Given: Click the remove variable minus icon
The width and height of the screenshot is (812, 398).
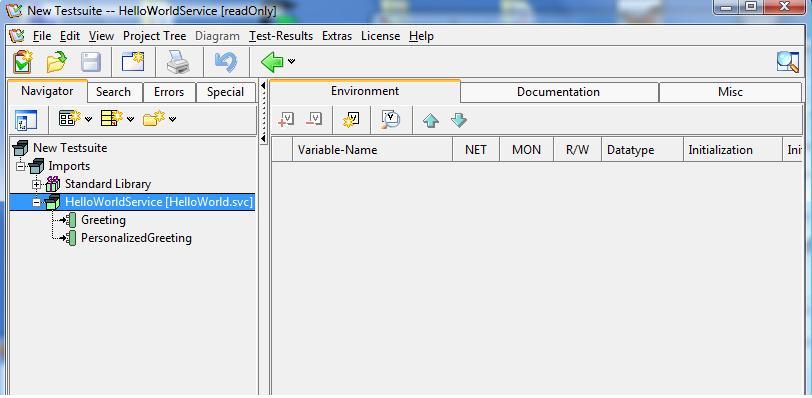Looking at the screenshot, I should click(x=314, y=120).
